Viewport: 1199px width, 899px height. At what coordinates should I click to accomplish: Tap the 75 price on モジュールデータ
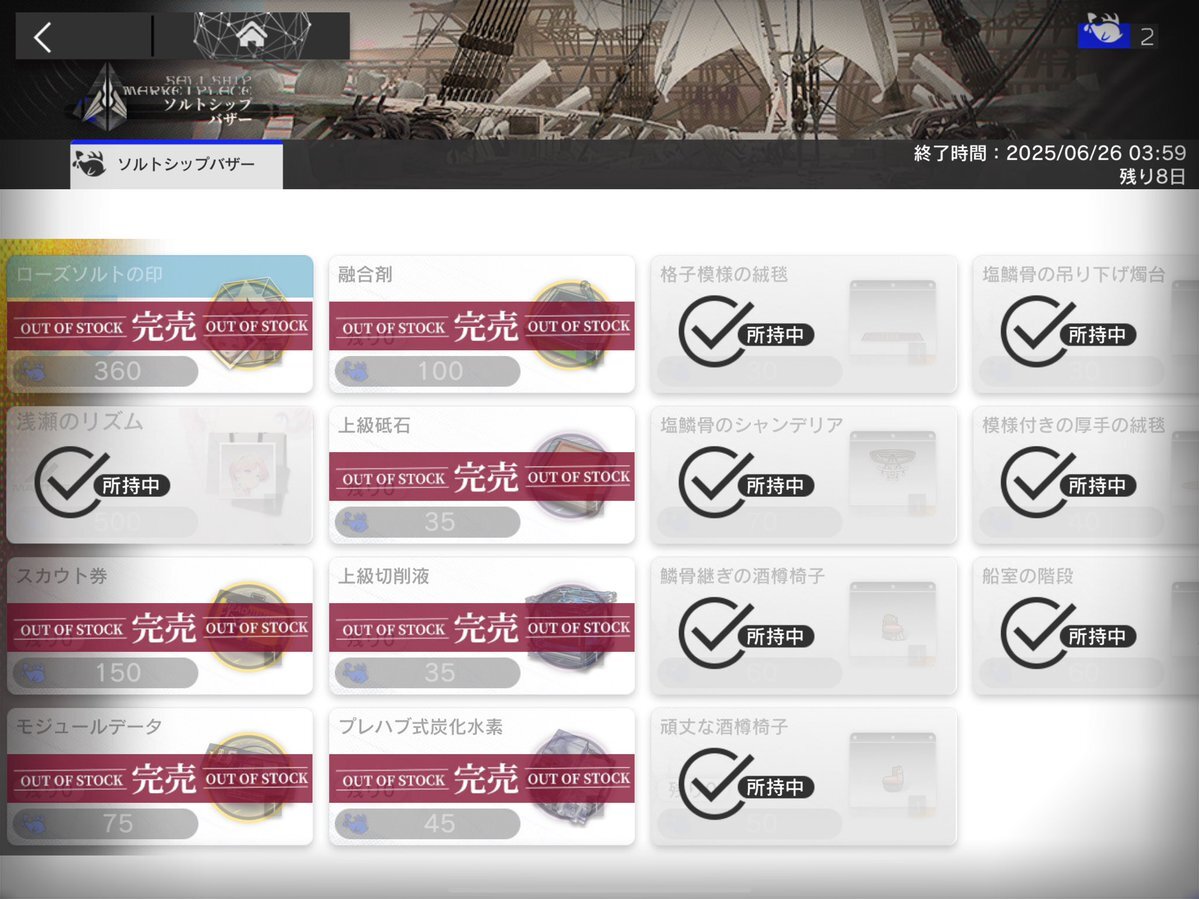pyautogui.click(x=106, y=823)
